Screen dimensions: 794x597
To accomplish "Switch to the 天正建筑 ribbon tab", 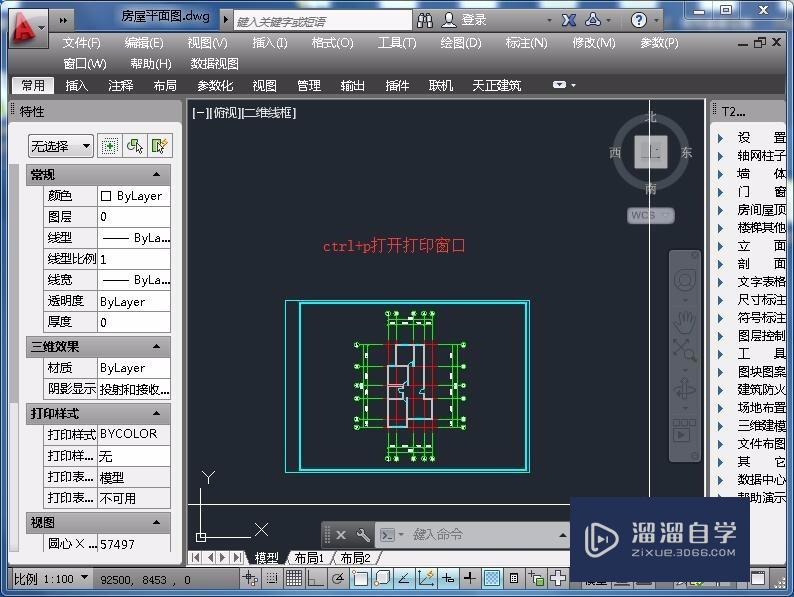I will [x=497, y=86].
